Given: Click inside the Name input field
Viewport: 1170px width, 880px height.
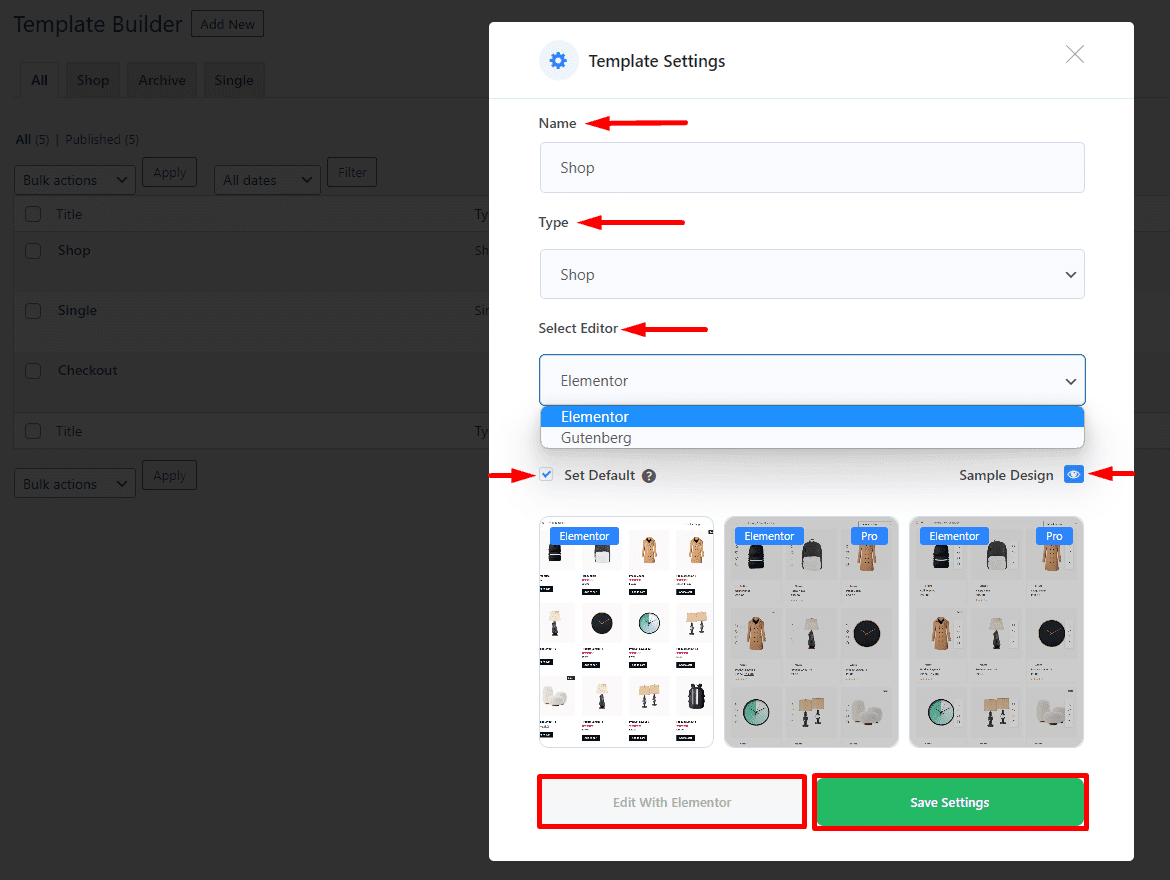Looking at the screenshot, I should click(811, 168).
